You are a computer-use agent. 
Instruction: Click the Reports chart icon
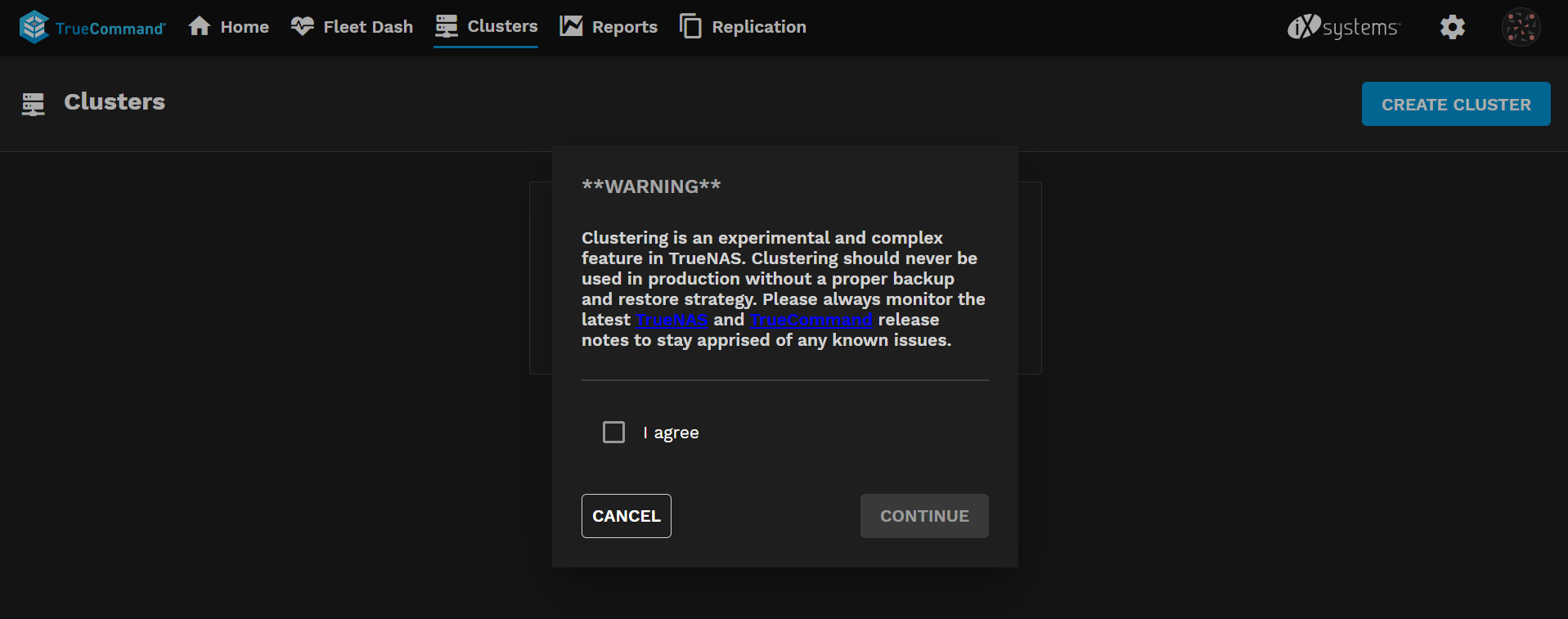571,26
